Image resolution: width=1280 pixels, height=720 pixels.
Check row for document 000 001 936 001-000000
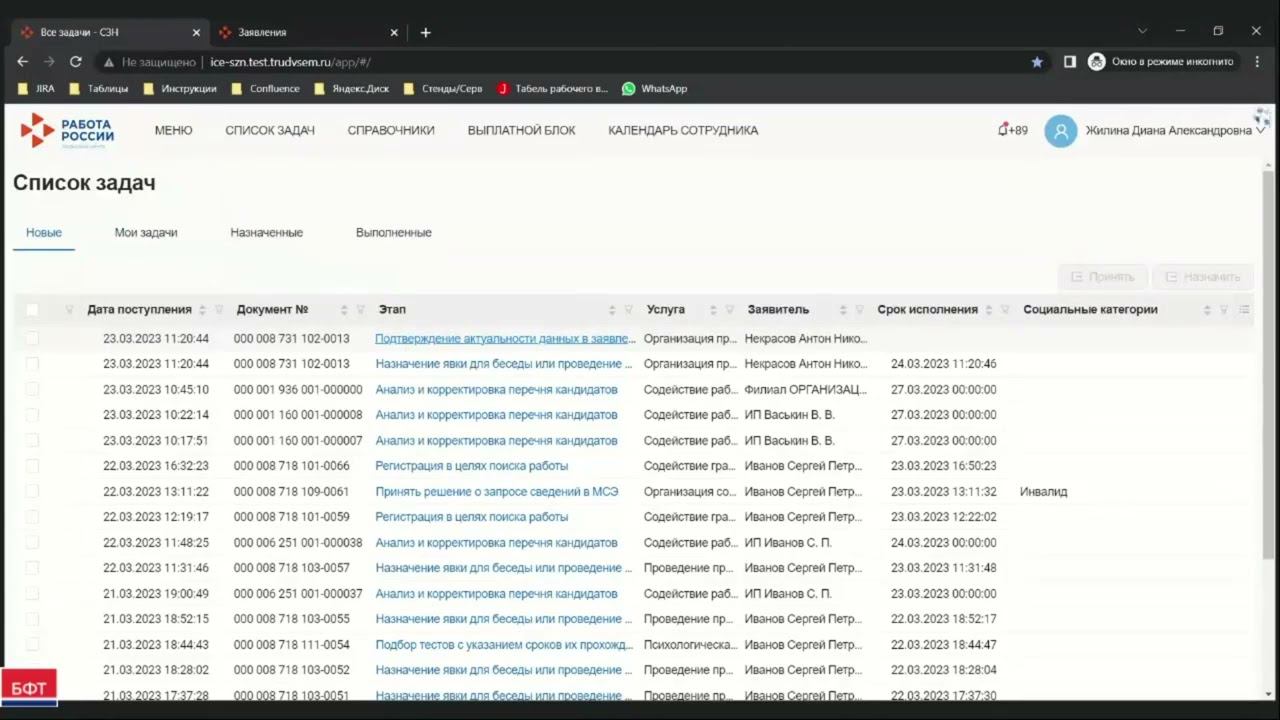coord(32,389)
